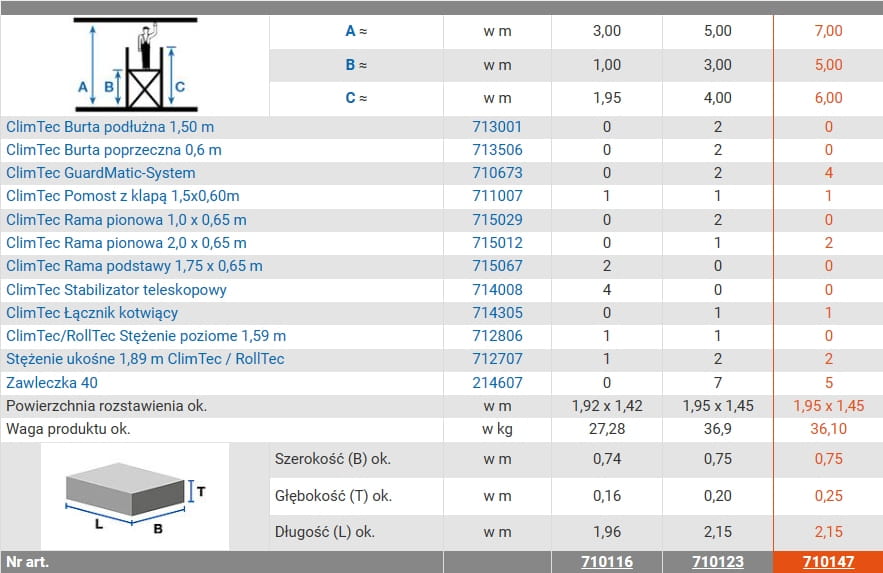Open ClimTec Rama podstawy 1,75 x 0,65 m
Viewport: 883px width, 573px height.
point(134,266)
